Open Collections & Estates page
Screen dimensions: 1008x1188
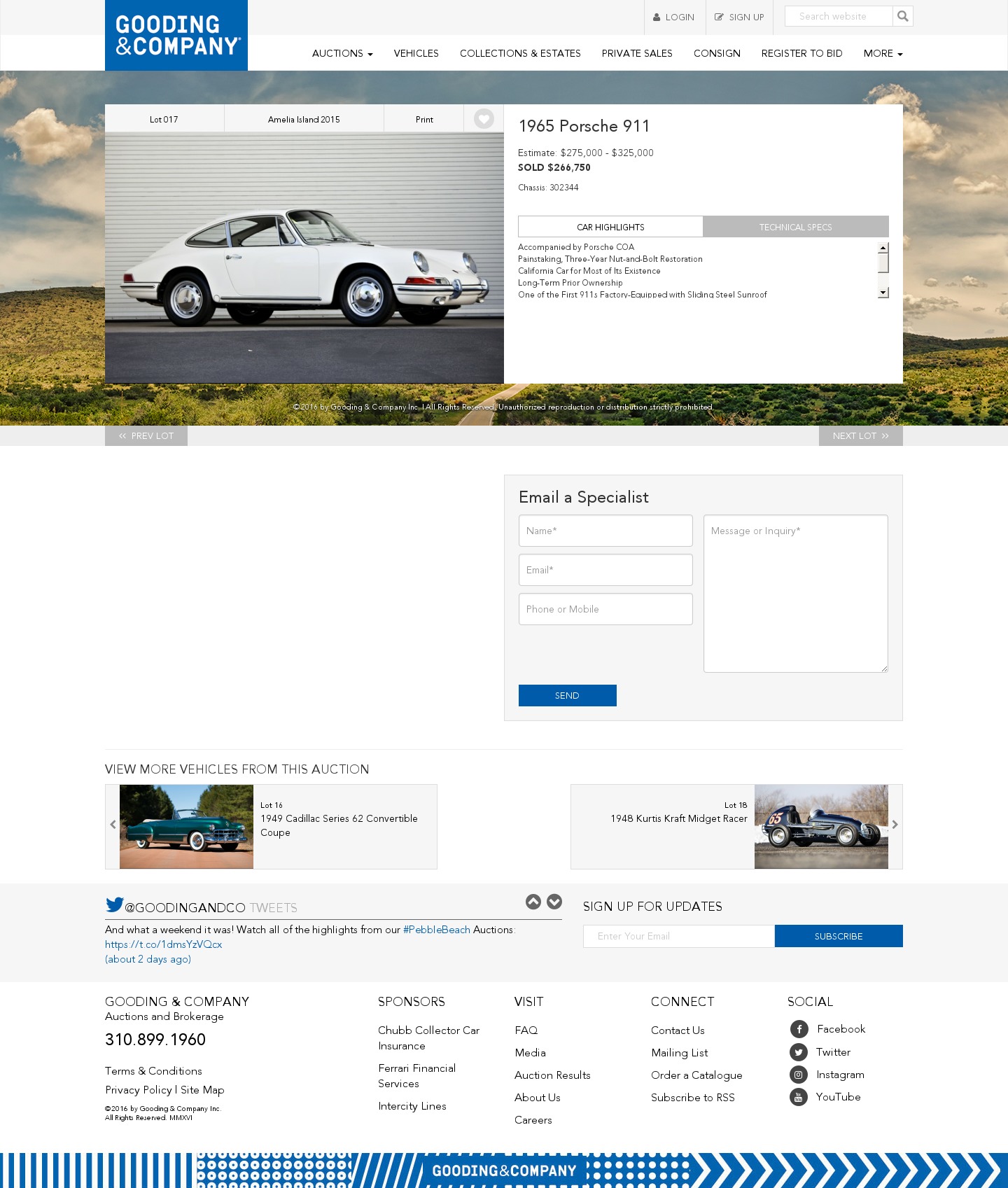tap(520, 53)
